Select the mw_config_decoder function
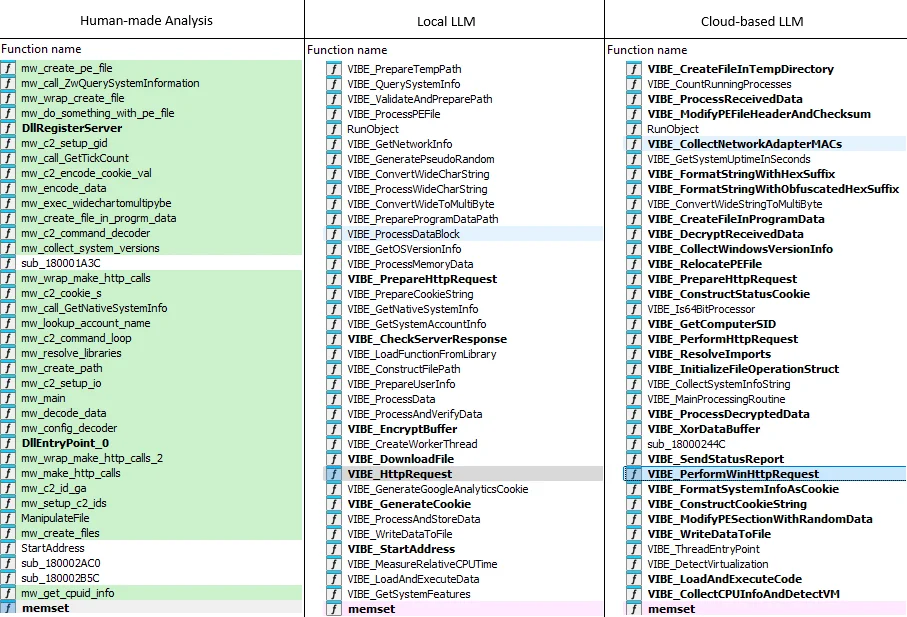The width and height of the screenshot is (907, 617). click(151, 428)
